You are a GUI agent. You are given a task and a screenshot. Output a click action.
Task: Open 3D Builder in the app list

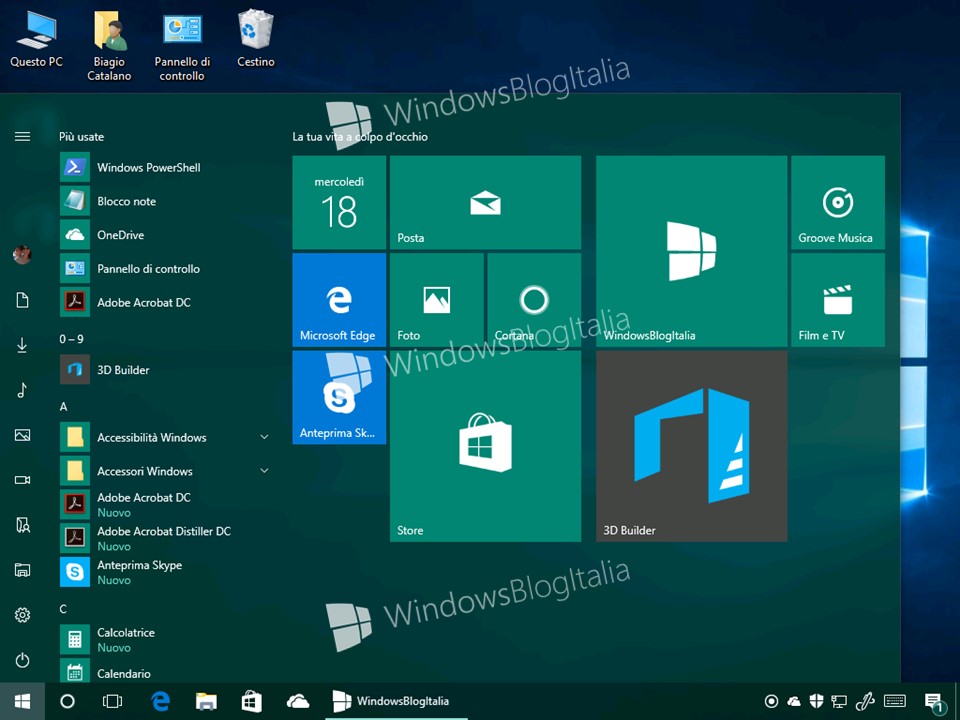165,370
